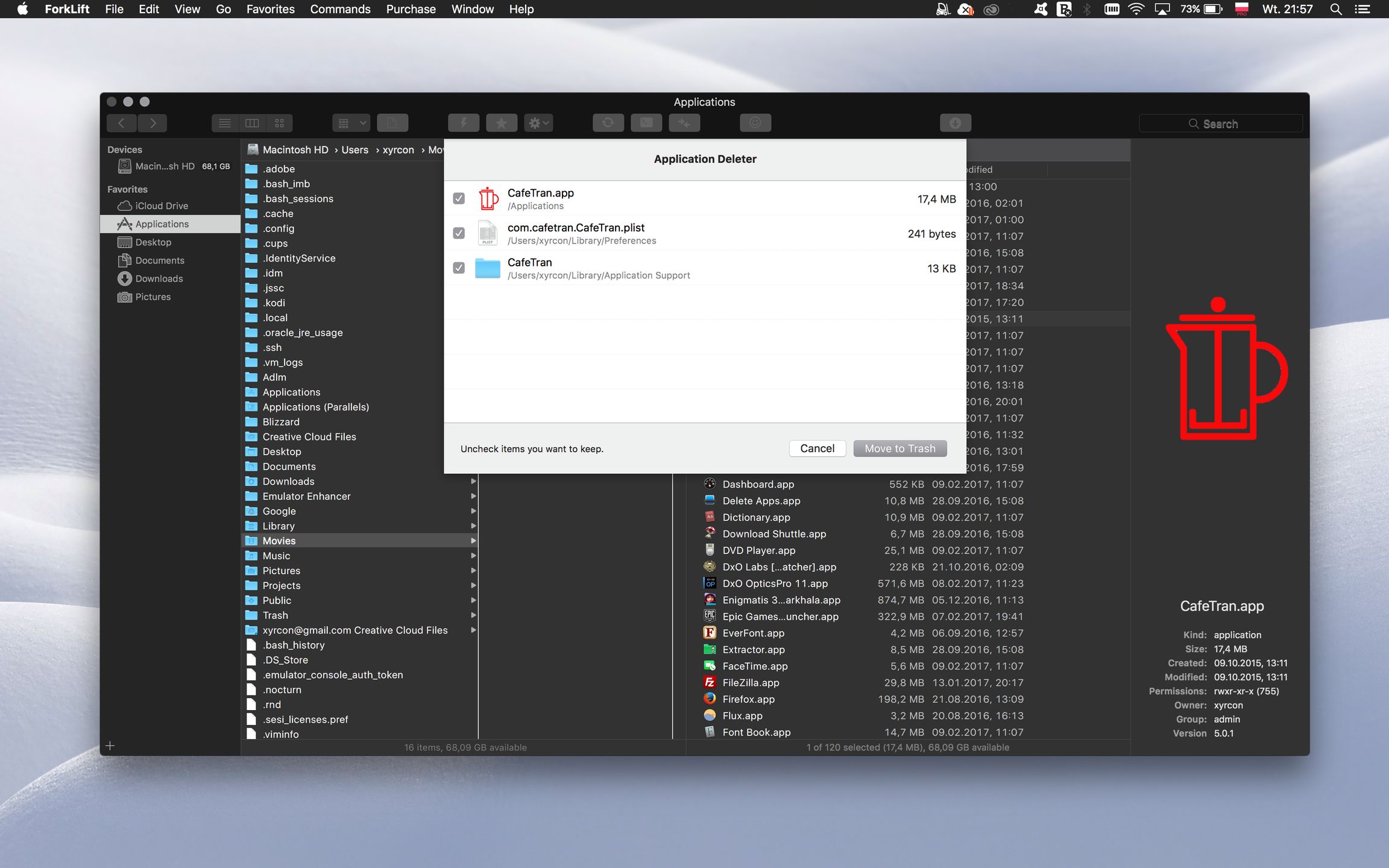The height and width of the screenshot is (868, 1389).
Task: Select iCloud Drive in the sidebar
Action: [162, 206]
